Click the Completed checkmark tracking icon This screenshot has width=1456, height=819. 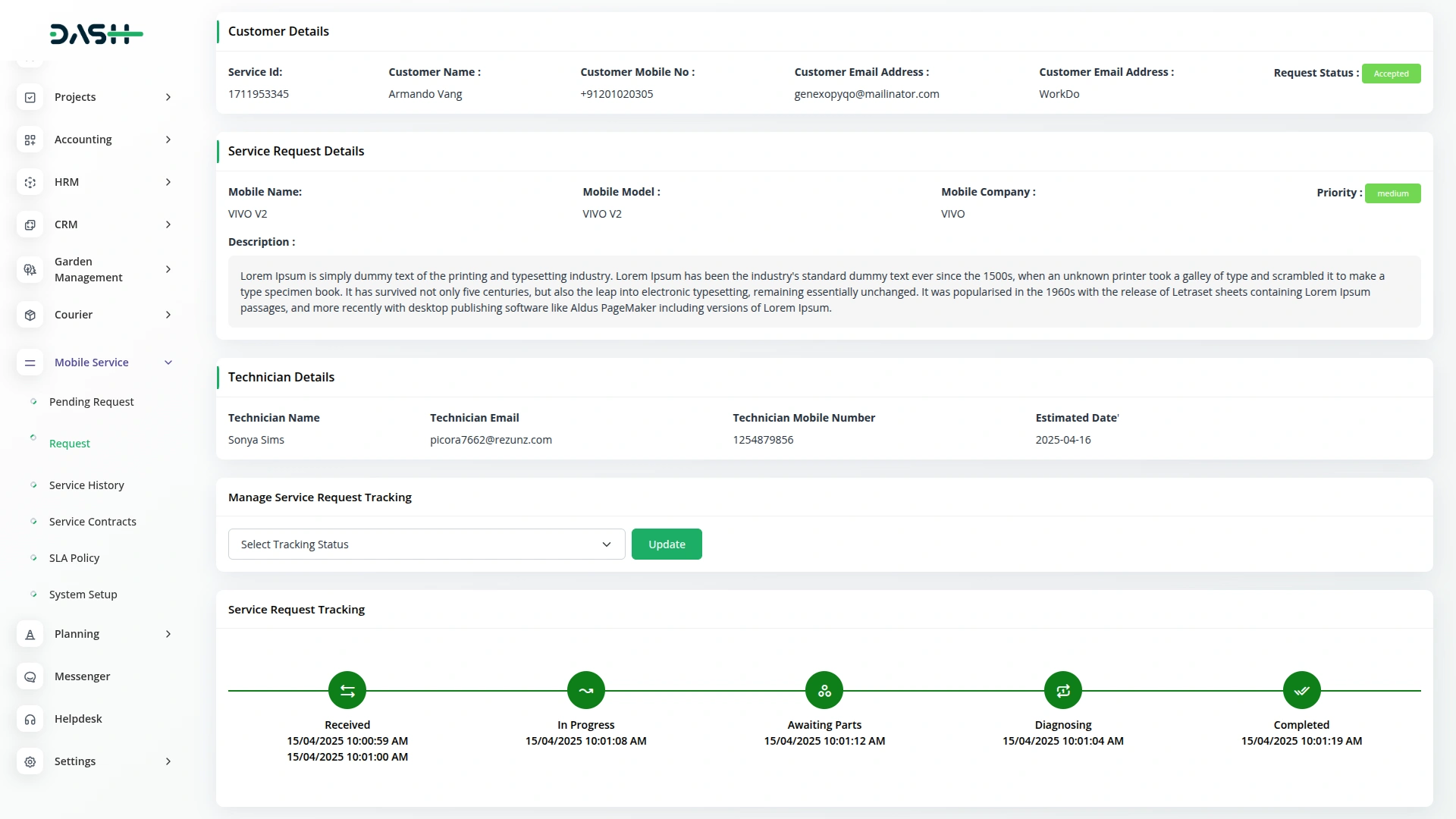[x=1301, y=690]
